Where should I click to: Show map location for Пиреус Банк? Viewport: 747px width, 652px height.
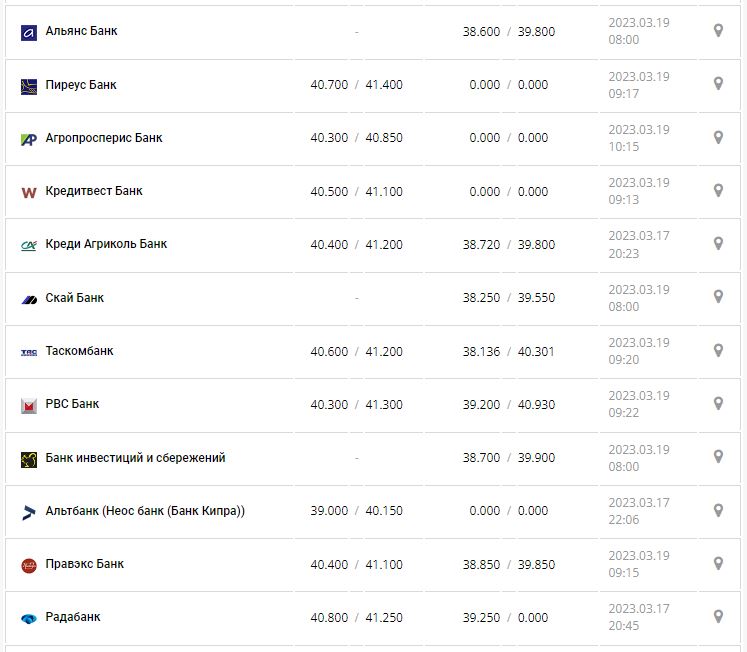(718, 84)
